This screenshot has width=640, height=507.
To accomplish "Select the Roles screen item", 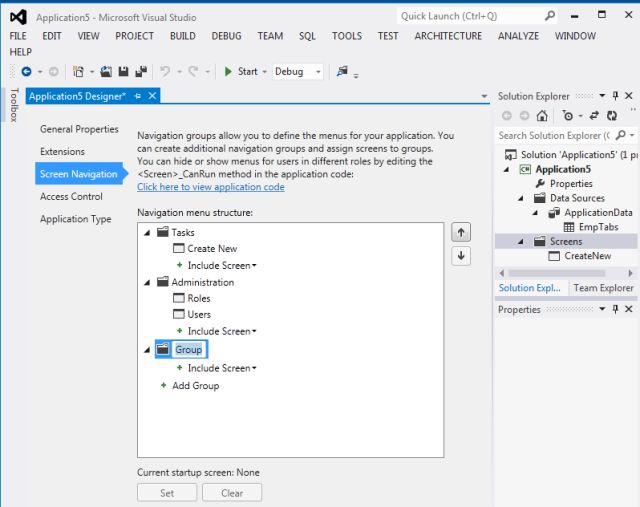I will point(192,298).
